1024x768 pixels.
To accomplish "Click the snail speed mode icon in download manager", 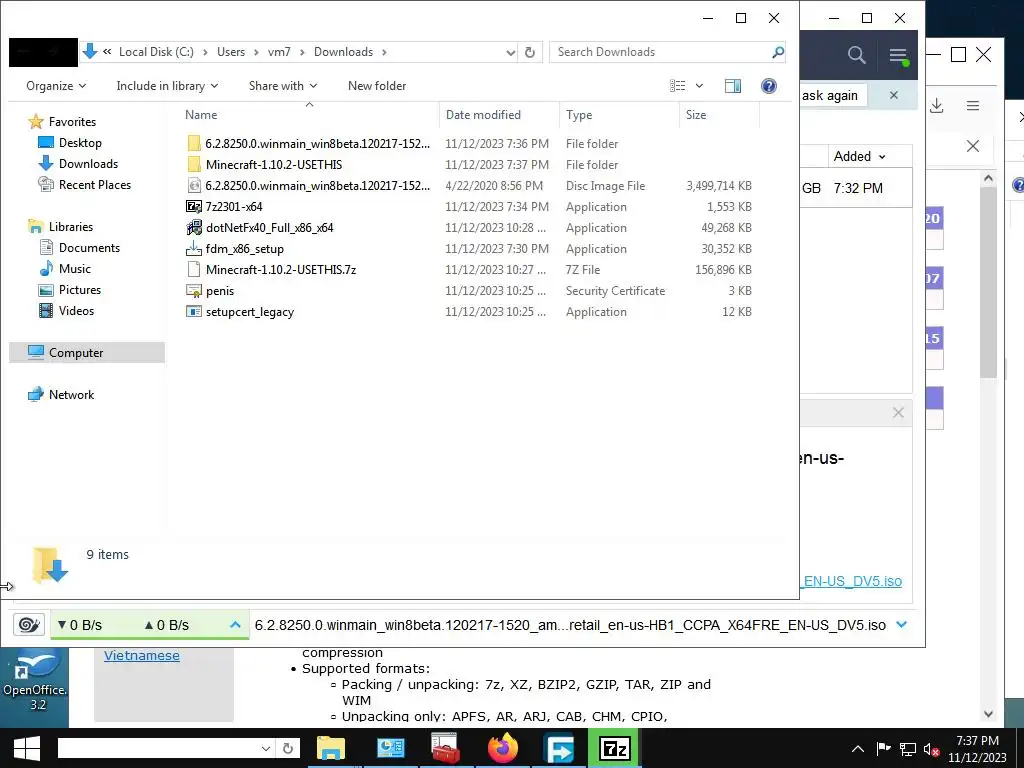I will tap(29, 625).
